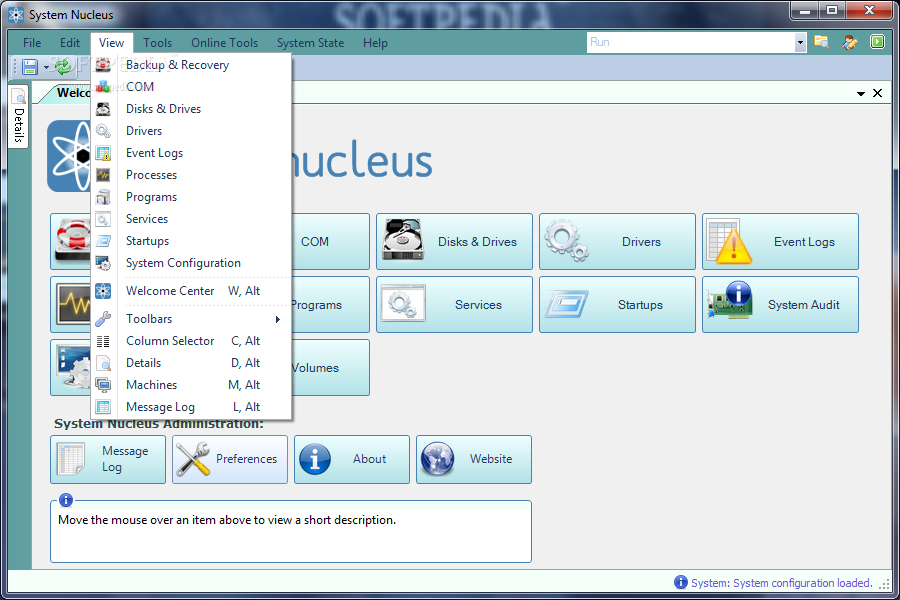This screenshot has height=600, width=900.
Task: Click the gears icon on Drivers tile
Action: pos(567,242)
